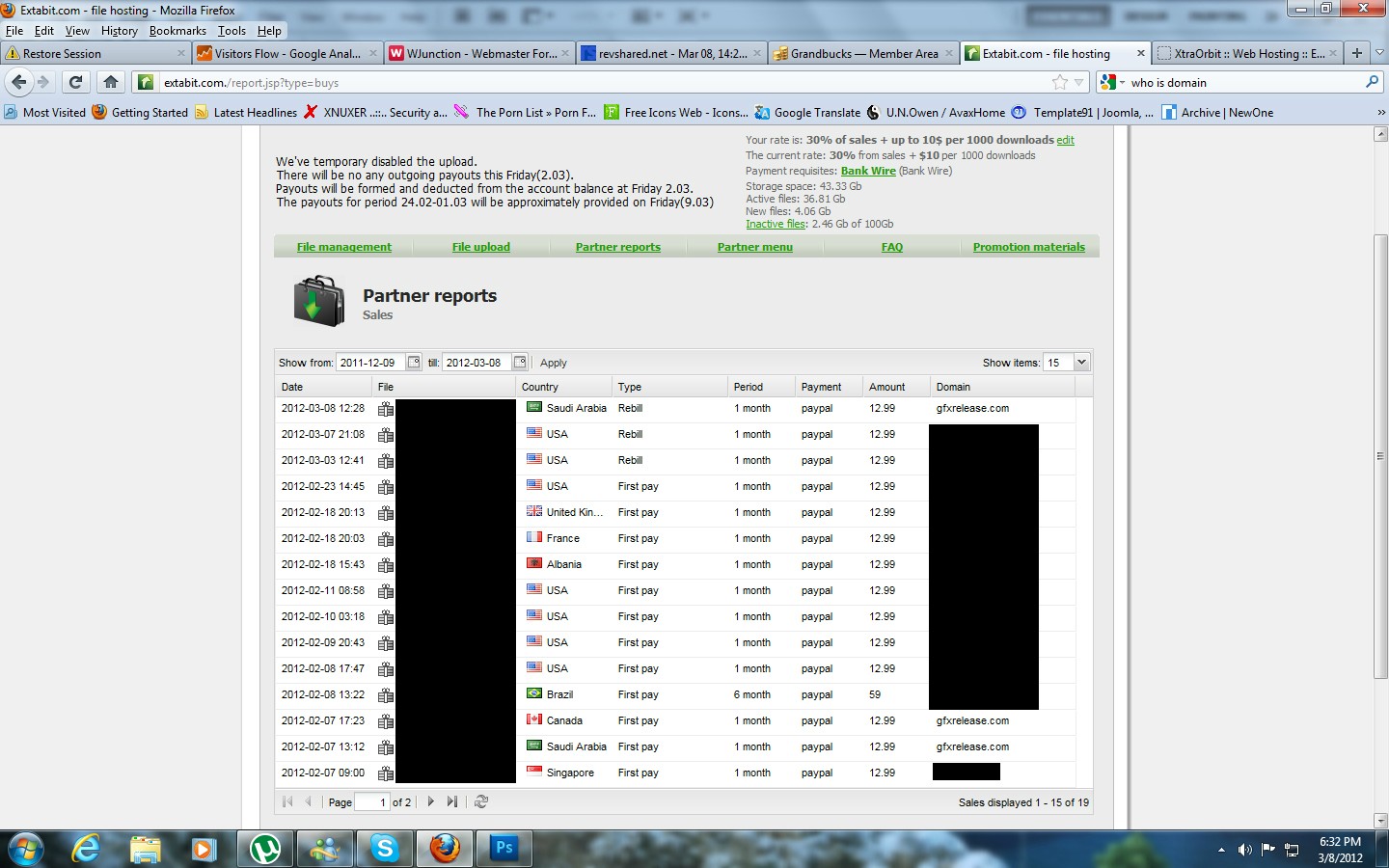Go to next page of sales
This screenshot has height=868, width=1389.
(x=430, y=801)
